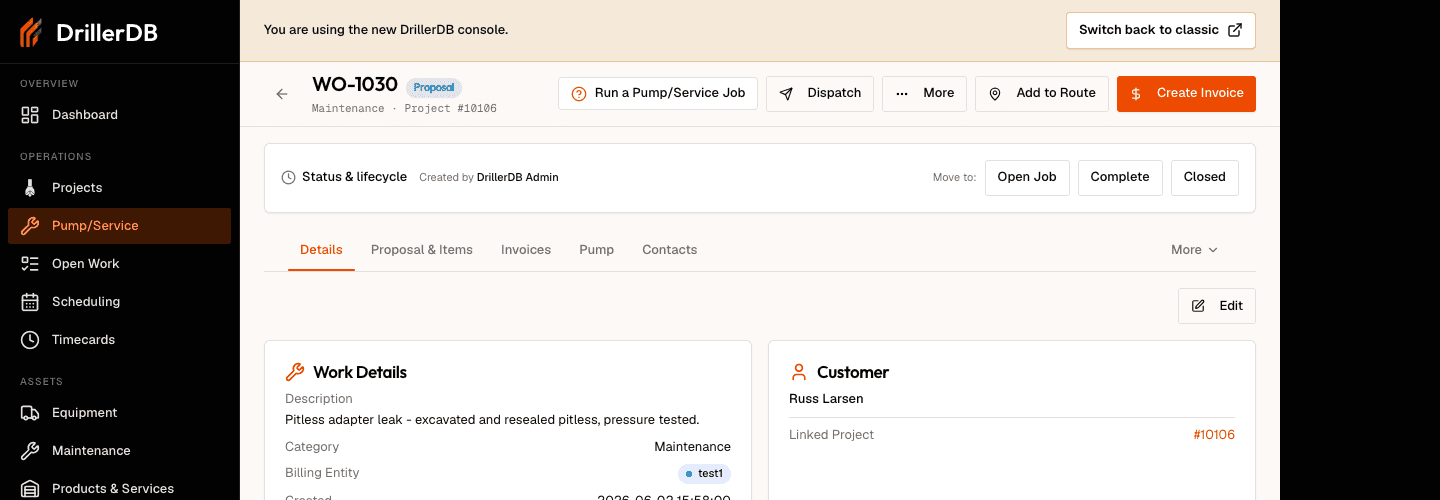Click the Scheduling calendar icon

click(30, 302)
